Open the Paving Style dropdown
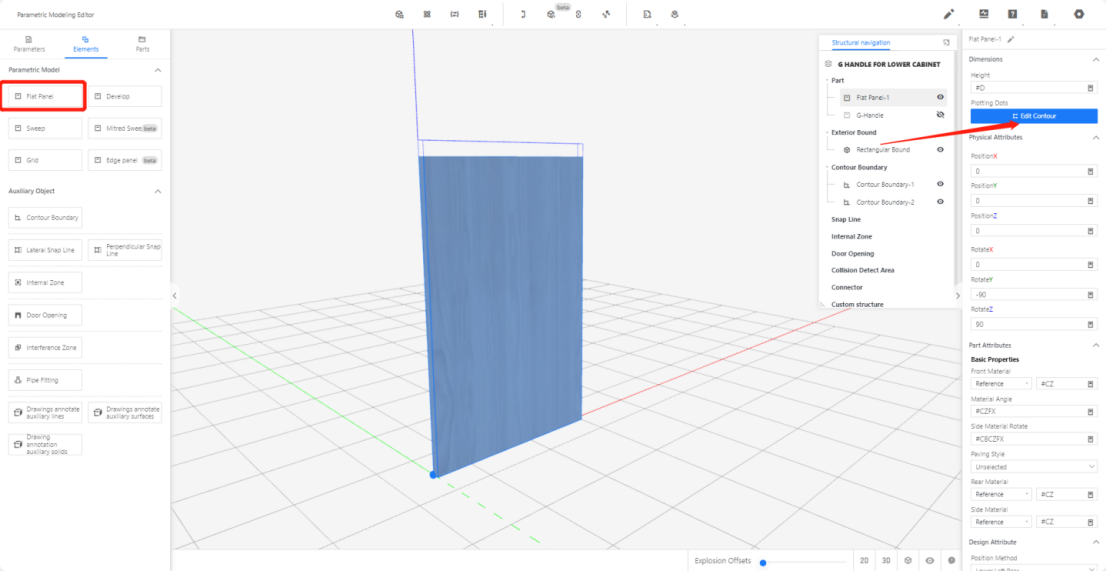Image resolution: width=1107 pixels, height=571 pixels. (x=1033, y=466)
